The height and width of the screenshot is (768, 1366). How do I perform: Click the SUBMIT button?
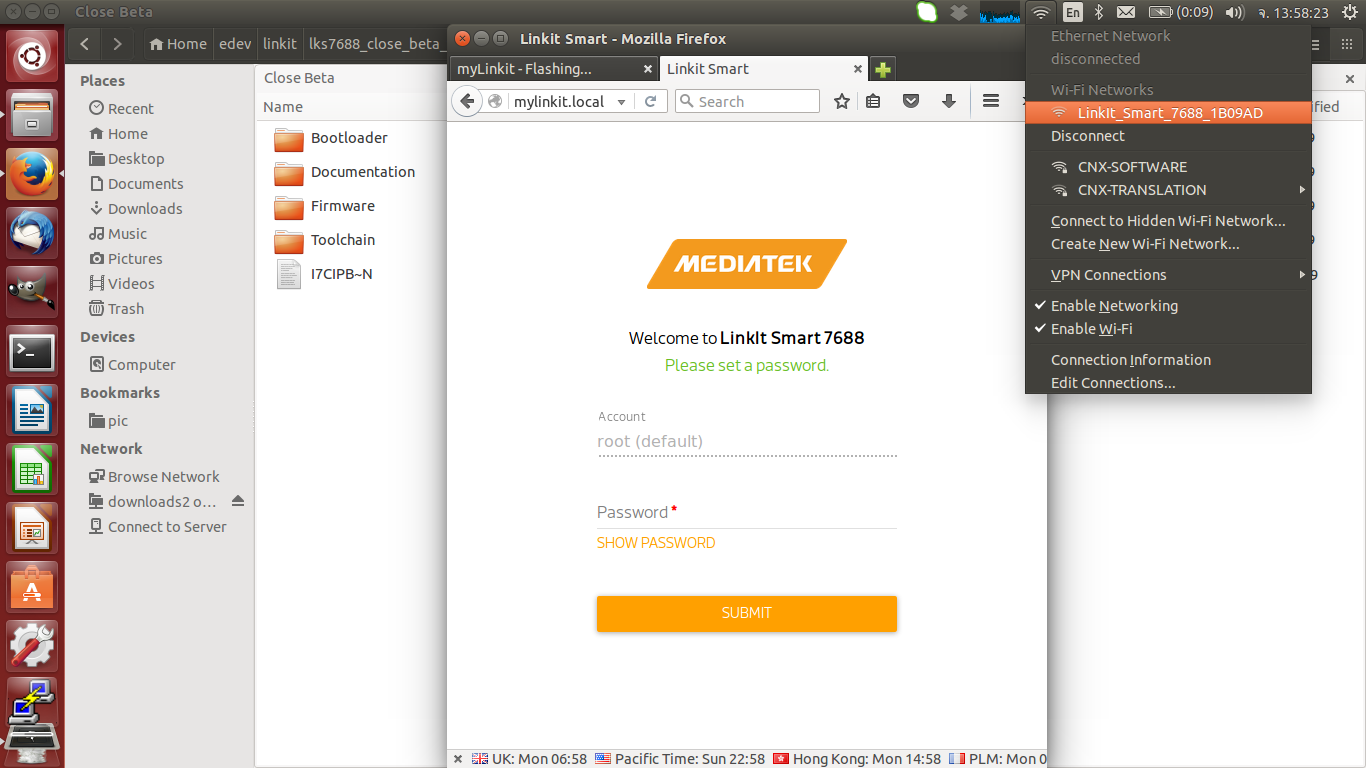(x=747, y=613)
